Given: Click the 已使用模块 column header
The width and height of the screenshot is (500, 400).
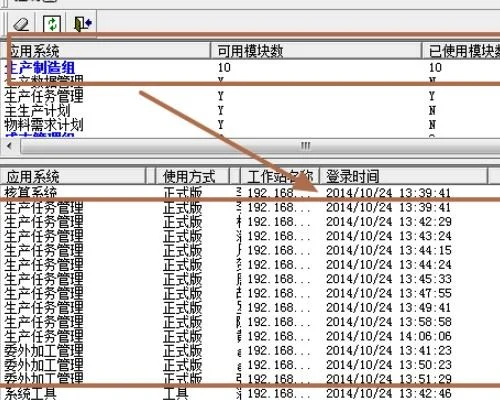Looking at the screenshot, I should click(x=461, y=51).
